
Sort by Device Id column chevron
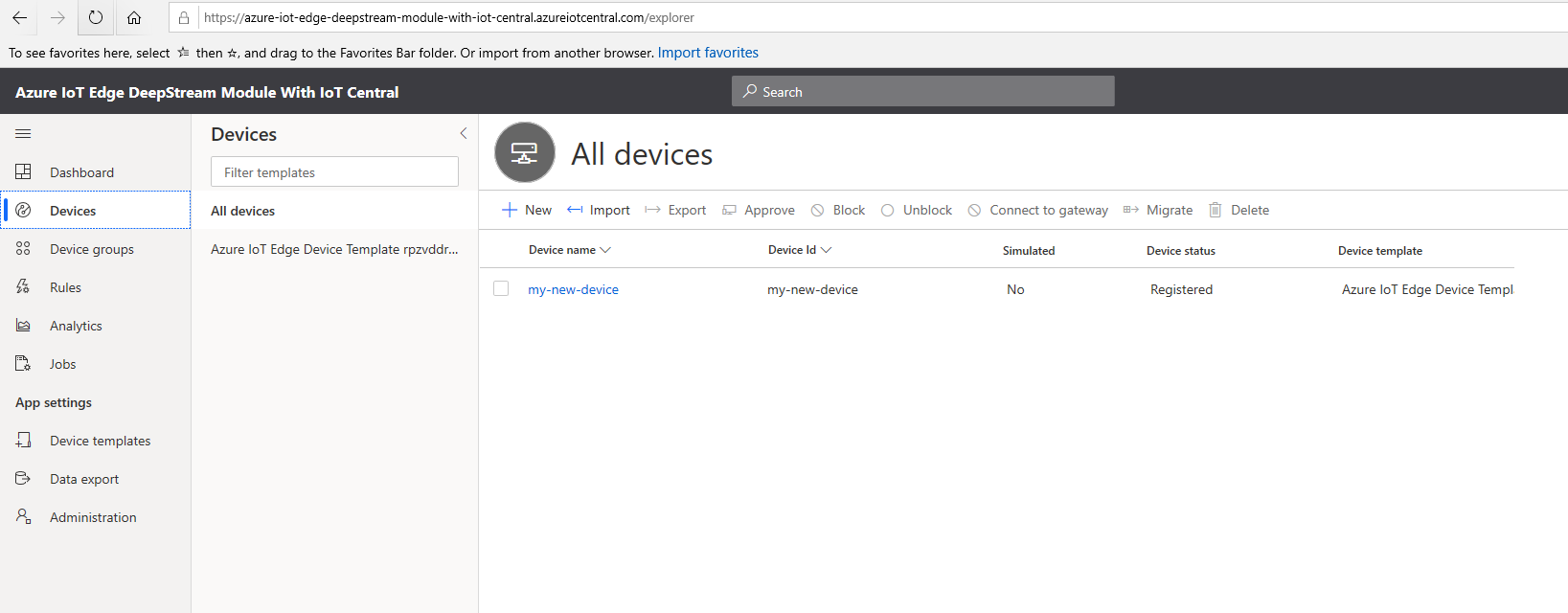826,250
